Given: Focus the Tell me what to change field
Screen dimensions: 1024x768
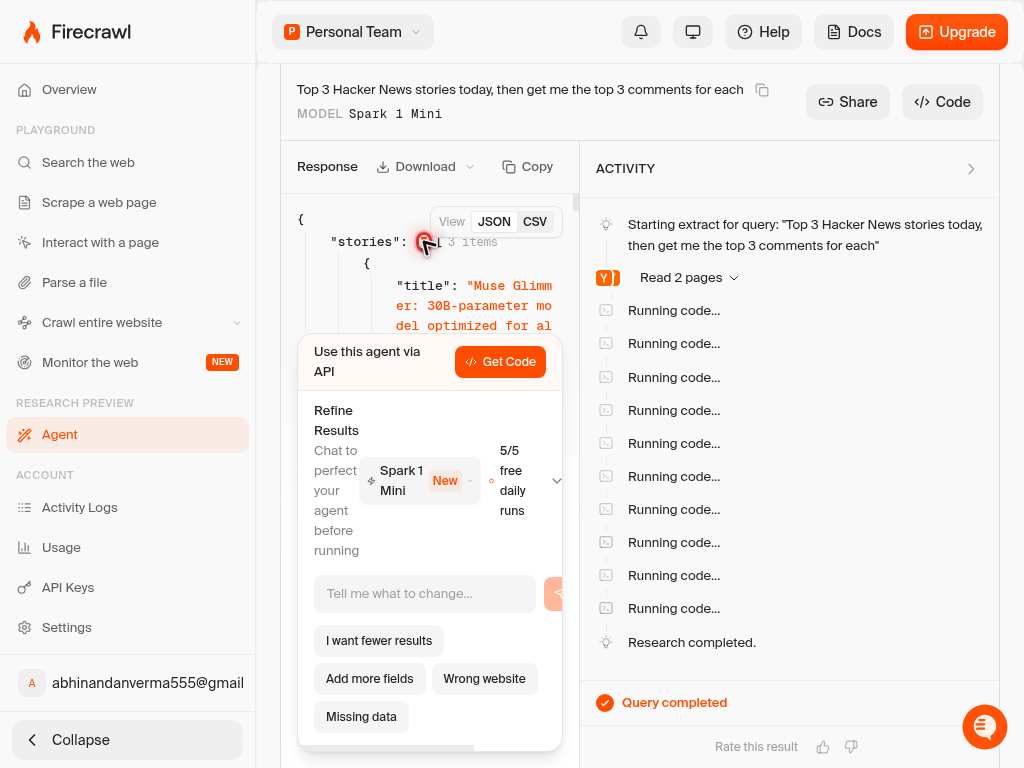Looking at the screenshot, I should click(x=424, y=594).
